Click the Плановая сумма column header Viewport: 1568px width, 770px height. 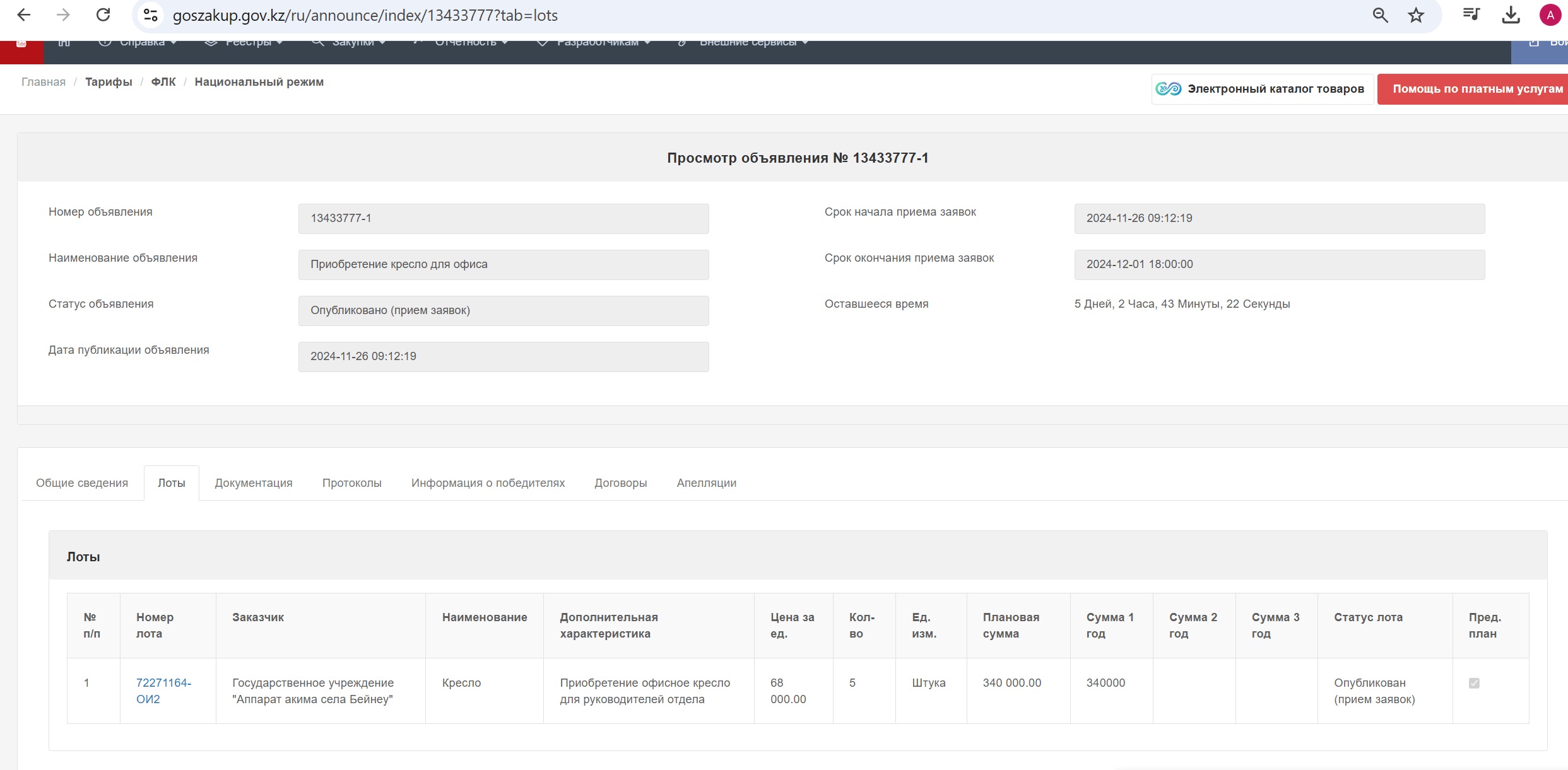pyautogui.click(x=1018, y=626)
